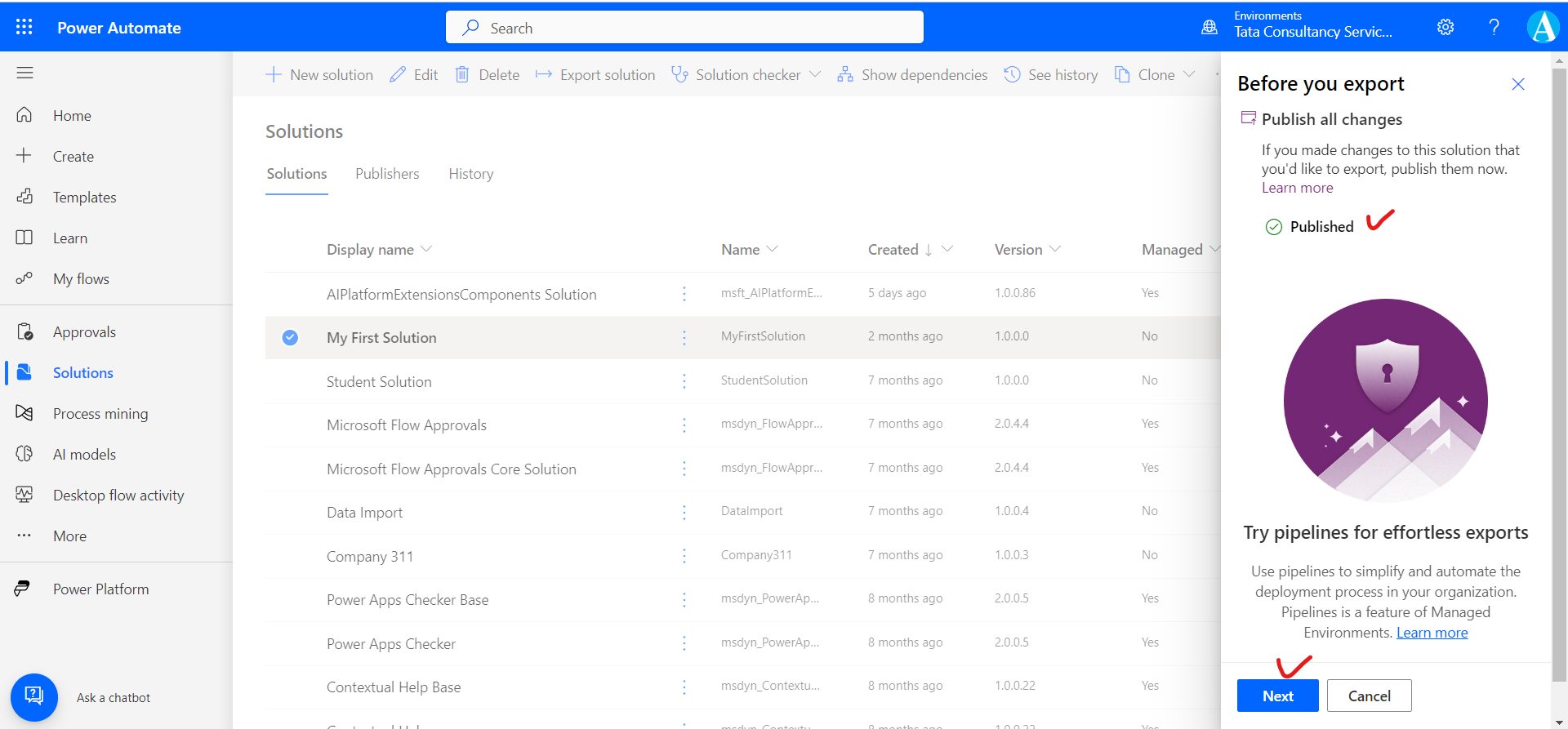The width and height of the screenshot is (1568, 729).
Task: Switch to the History tab
Action: click(470, 174)
